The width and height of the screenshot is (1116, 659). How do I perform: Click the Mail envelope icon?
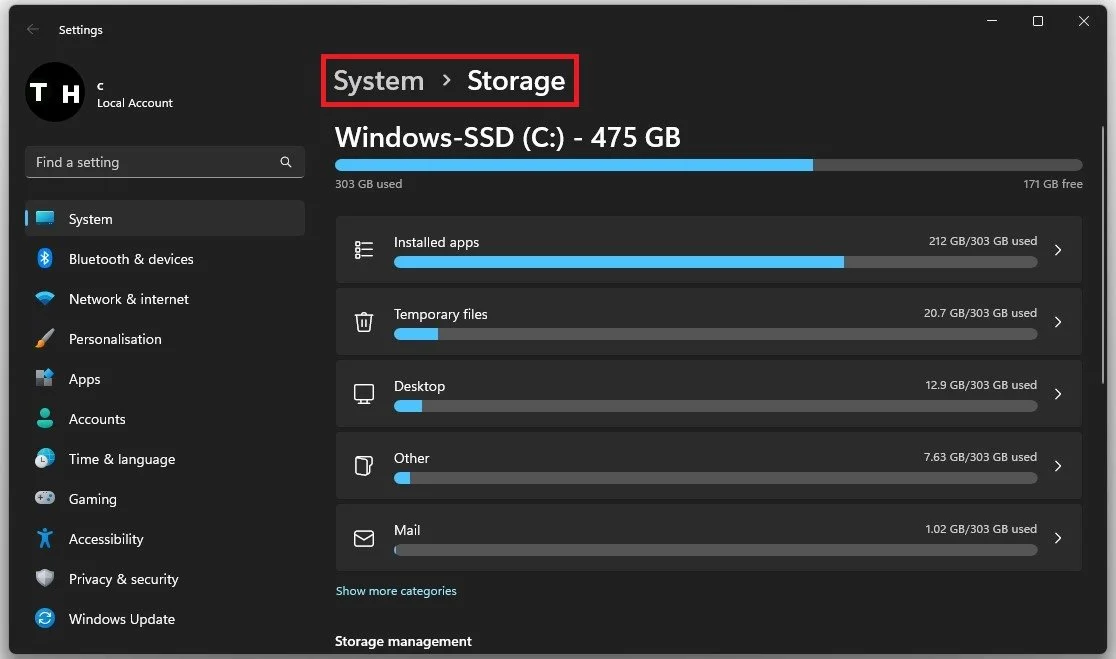pyautogui.click(x=364, y=538)
